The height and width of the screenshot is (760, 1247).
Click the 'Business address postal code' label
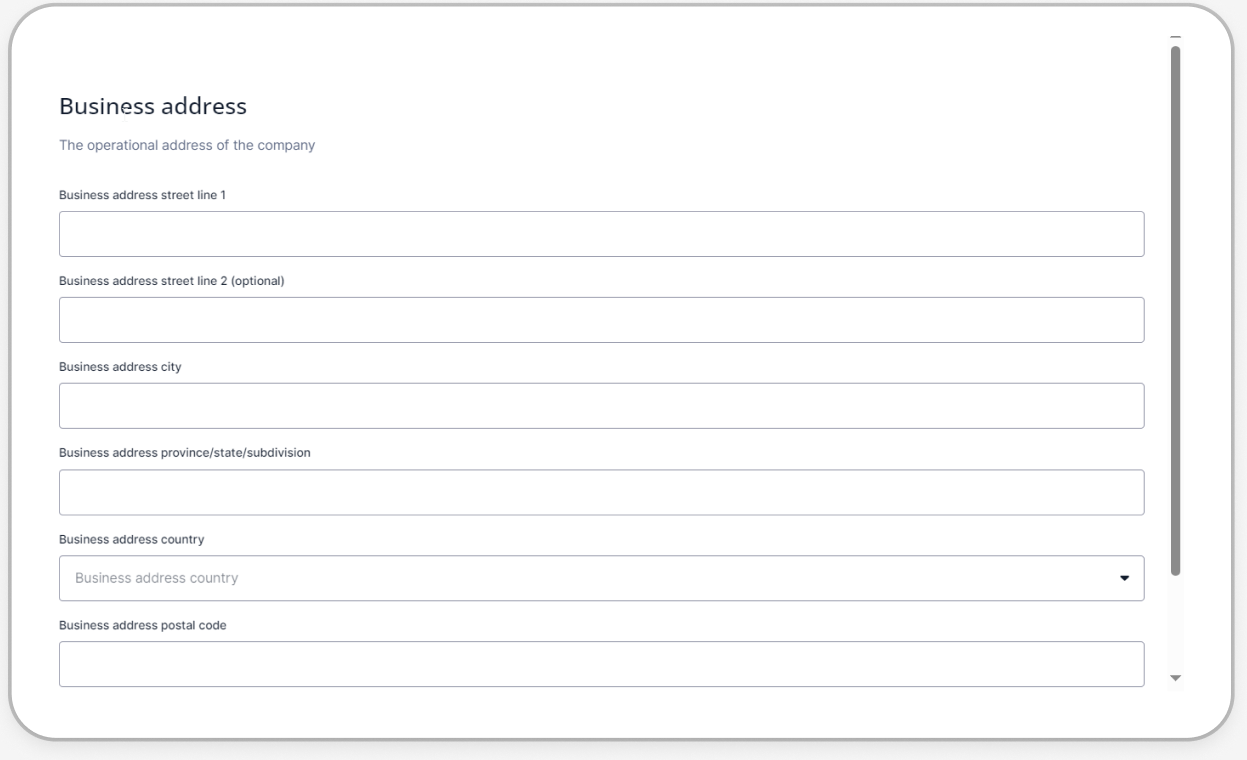143,625
